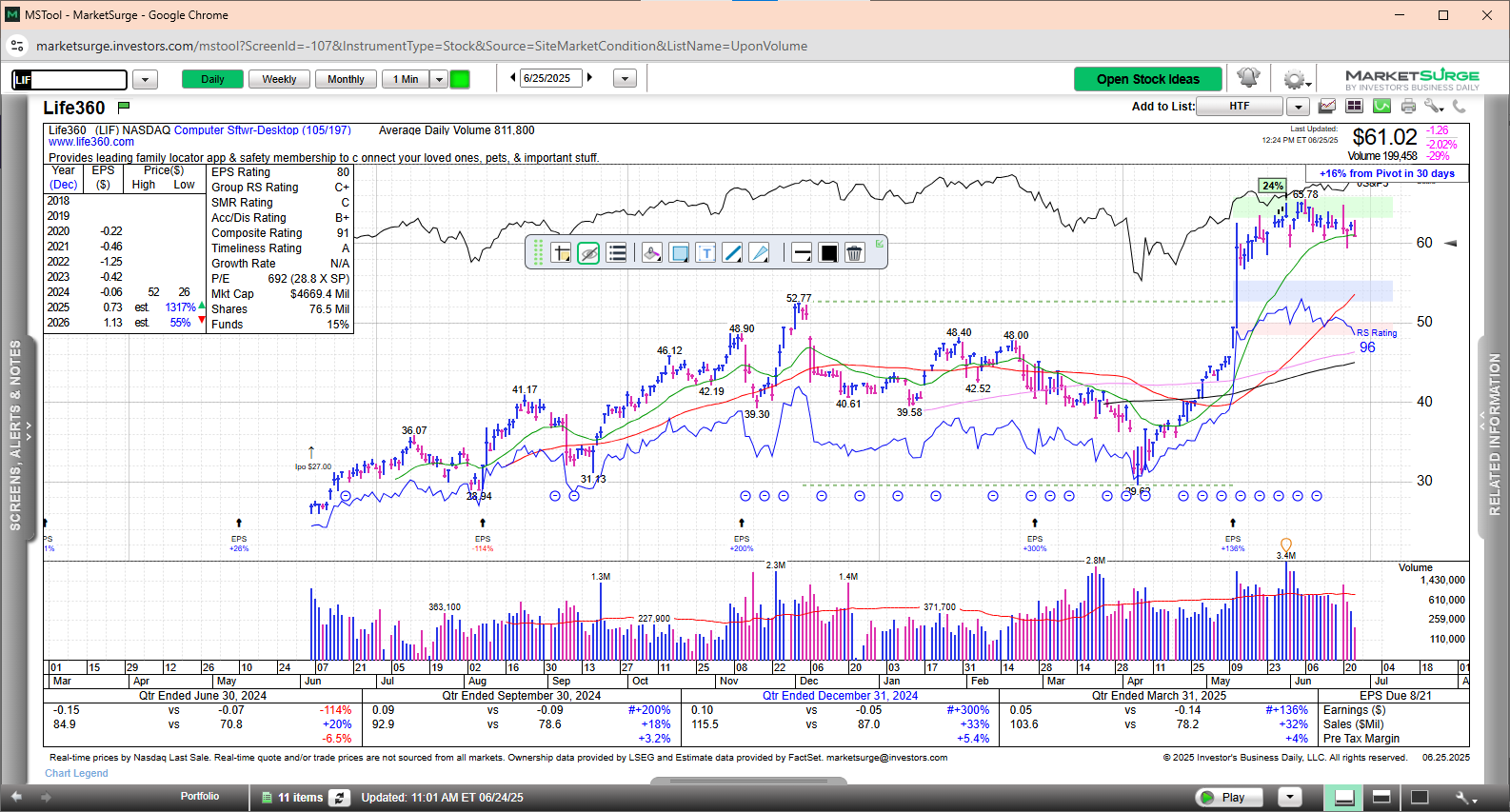Open the drawing list tool
This screenshot has height=812, width=1510.
pyautogui.click(x=617, y=253)
